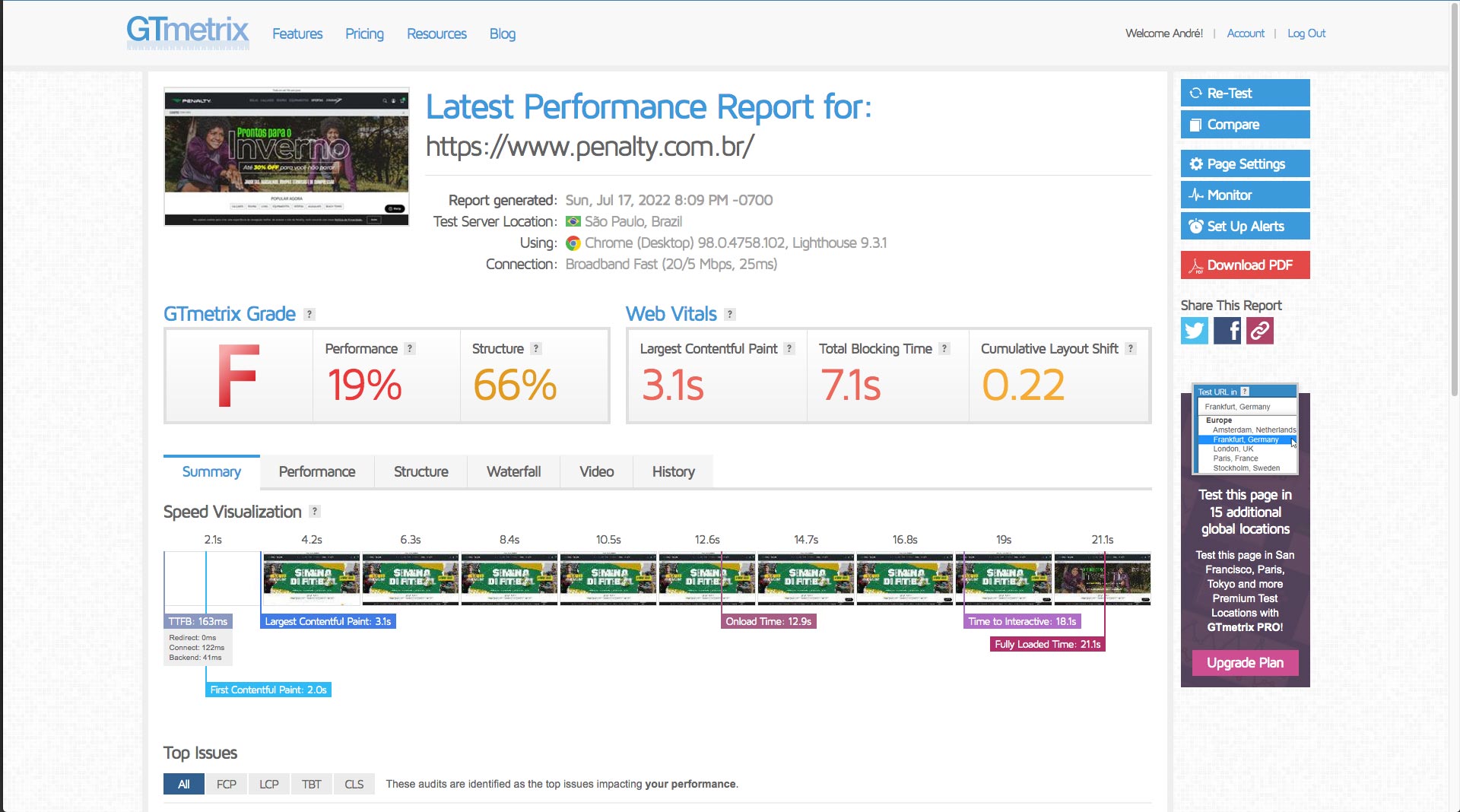Filter top issues by TBT

click(x=311, y=784)
